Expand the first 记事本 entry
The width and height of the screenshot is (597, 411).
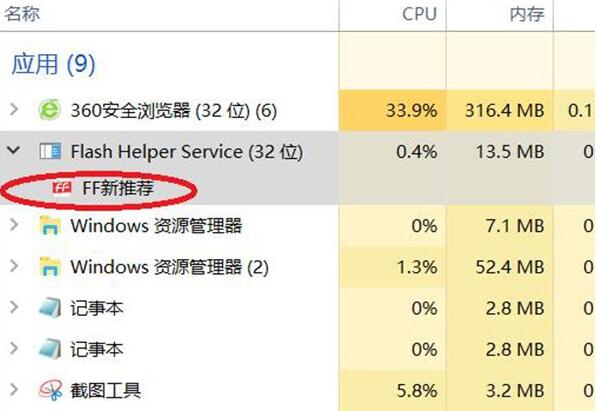pyautogui.click(x=14, y=307)
